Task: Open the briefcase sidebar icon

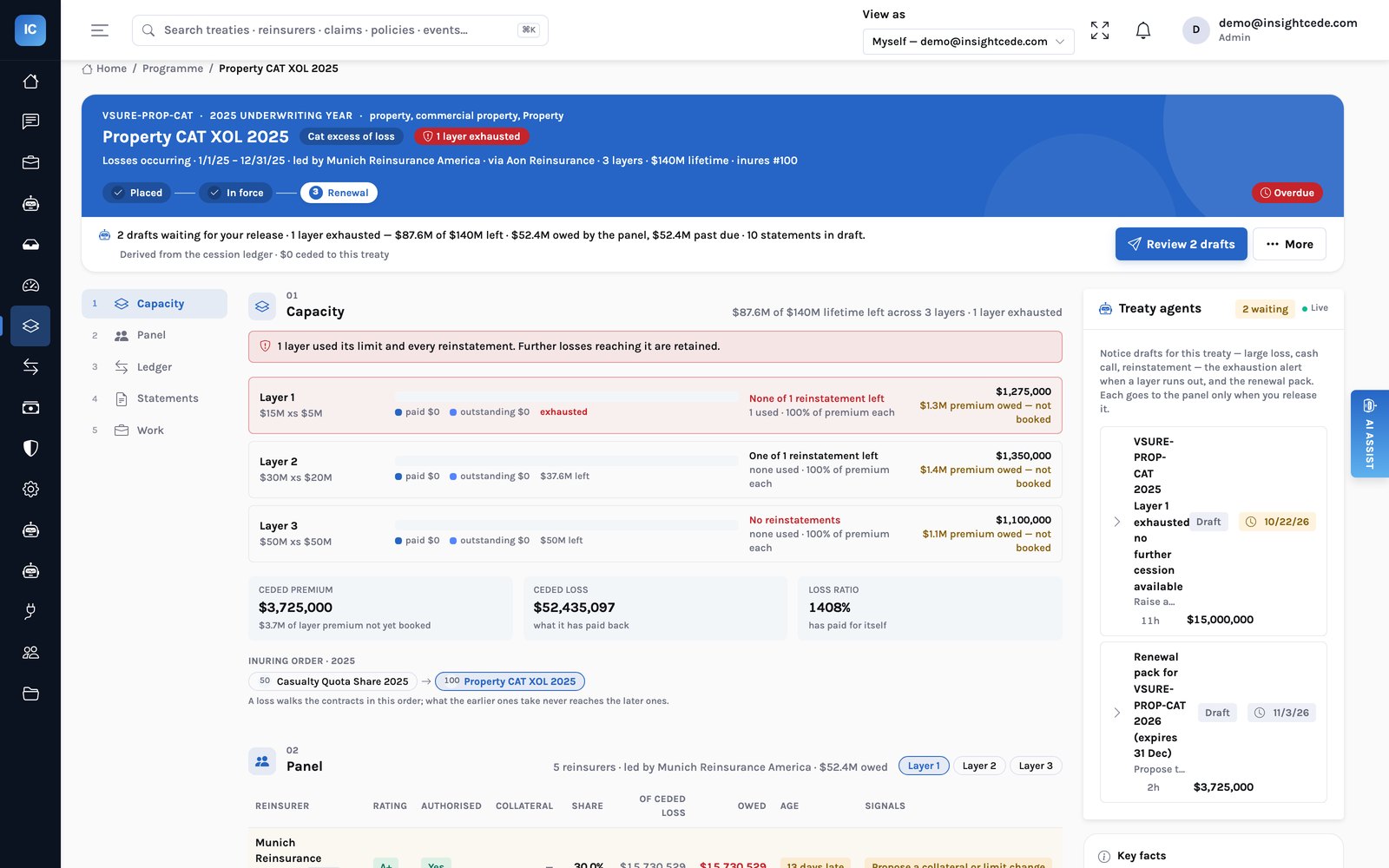Action: (x=30, y=162)
